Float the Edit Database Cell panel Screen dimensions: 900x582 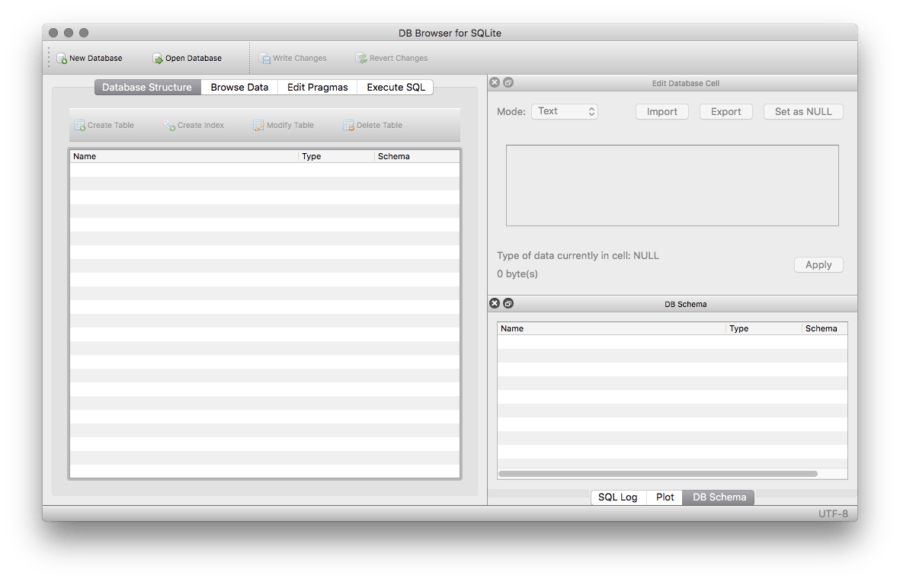(x=509, y=83)
